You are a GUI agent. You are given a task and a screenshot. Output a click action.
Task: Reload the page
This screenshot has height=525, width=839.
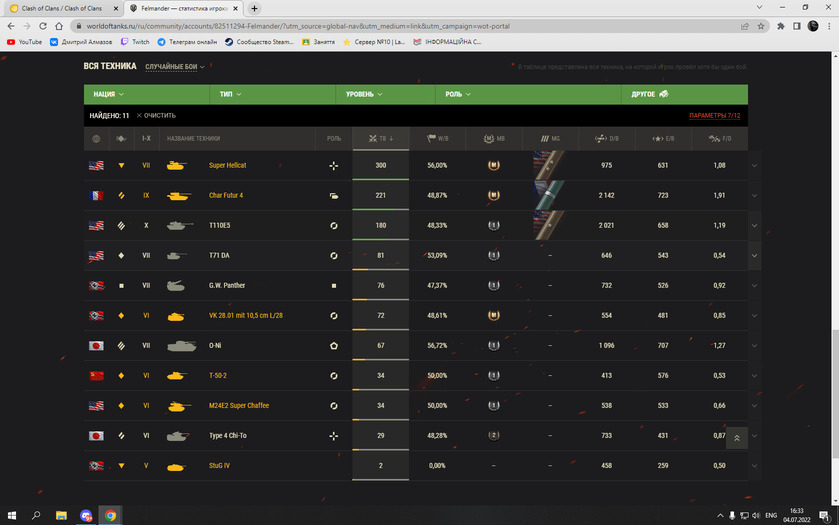click(x=43, y=26)
